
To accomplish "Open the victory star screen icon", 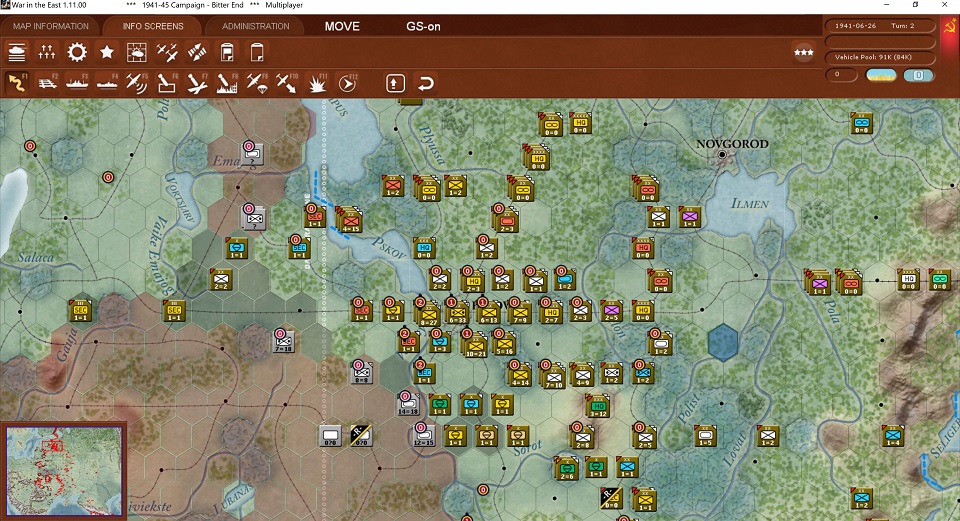I will click(x=107, y=53).
